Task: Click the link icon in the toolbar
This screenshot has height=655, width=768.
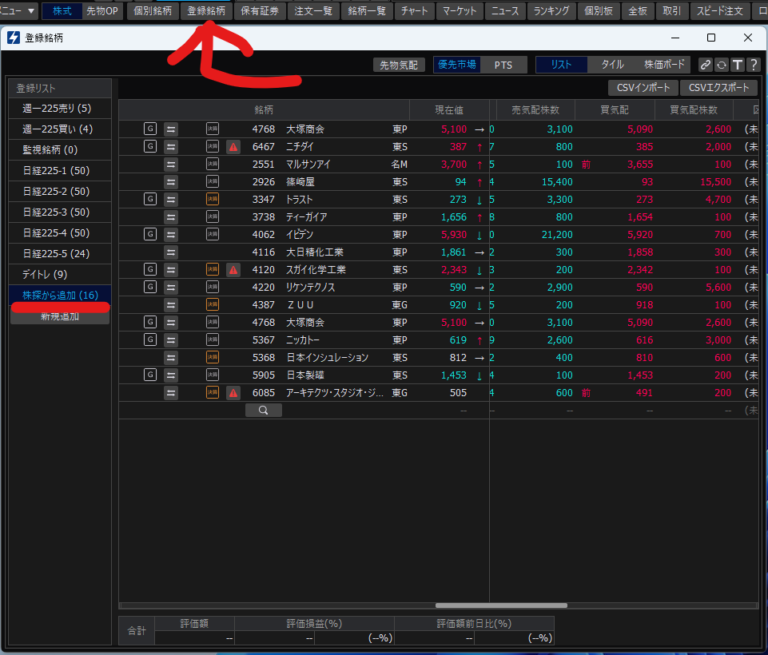Action: [706, 65]
